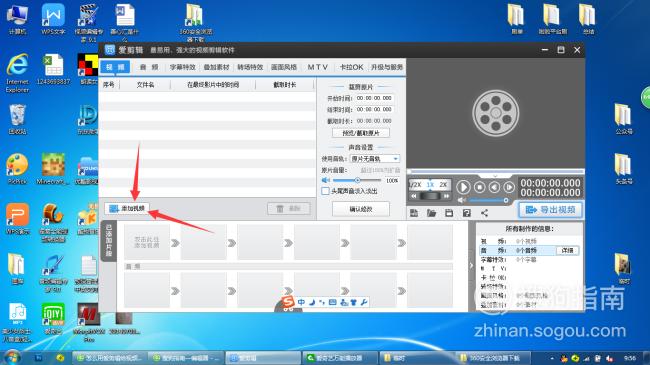
Task: Open the 转场特效 tab
Action: click(x=250, y=67)
